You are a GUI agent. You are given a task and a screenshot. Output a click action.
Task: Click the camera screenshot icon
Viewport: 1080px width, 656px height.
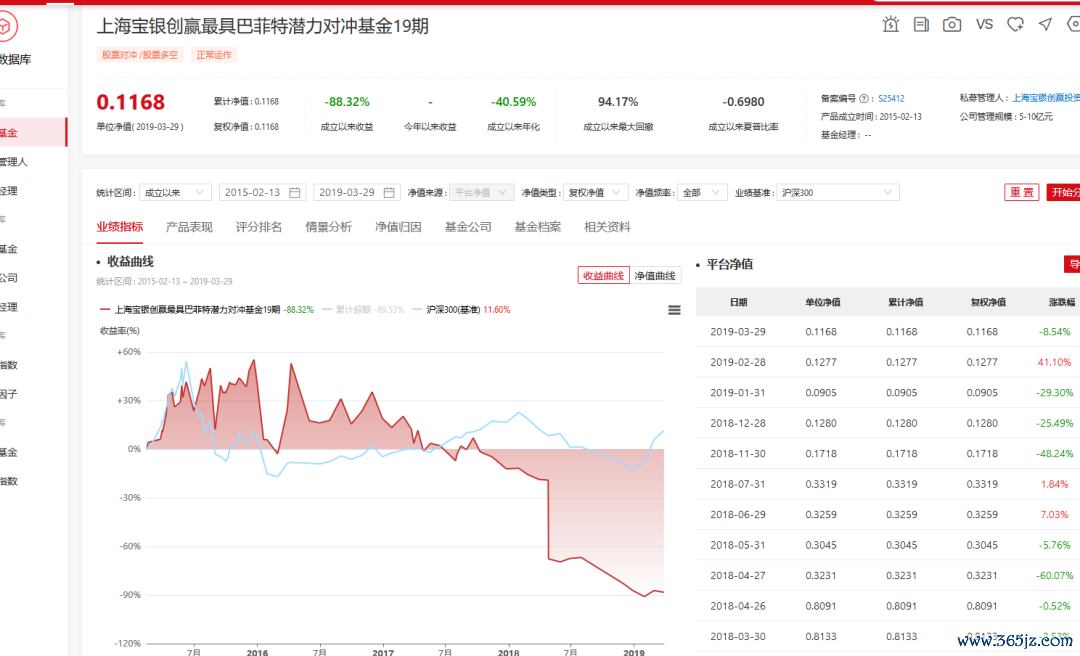(952, 25)
